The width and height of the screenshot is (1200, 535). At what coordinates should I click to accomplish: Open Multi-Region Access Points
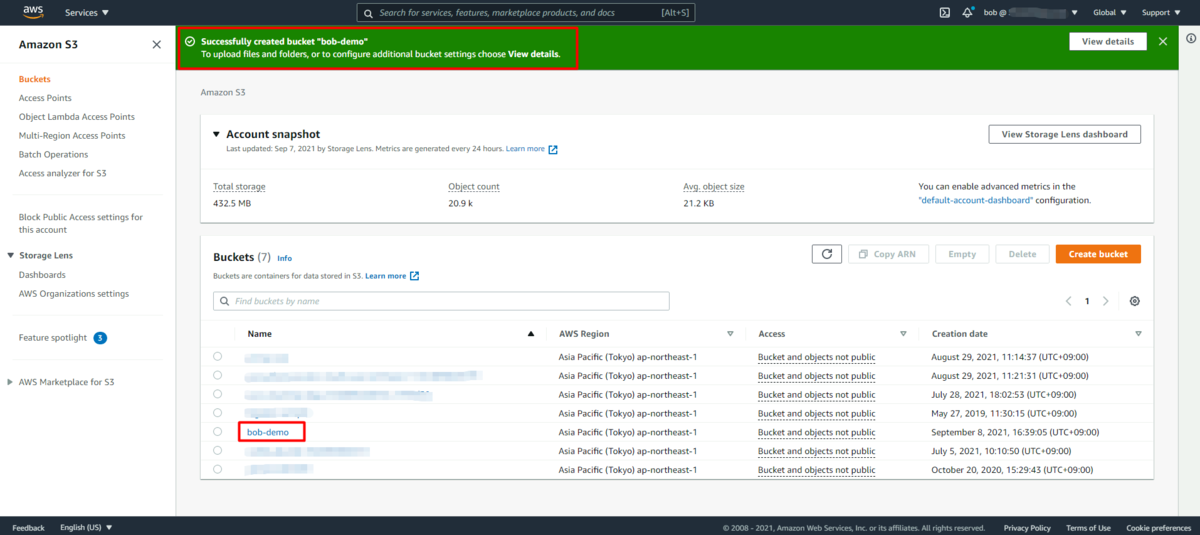click(72, 135)
